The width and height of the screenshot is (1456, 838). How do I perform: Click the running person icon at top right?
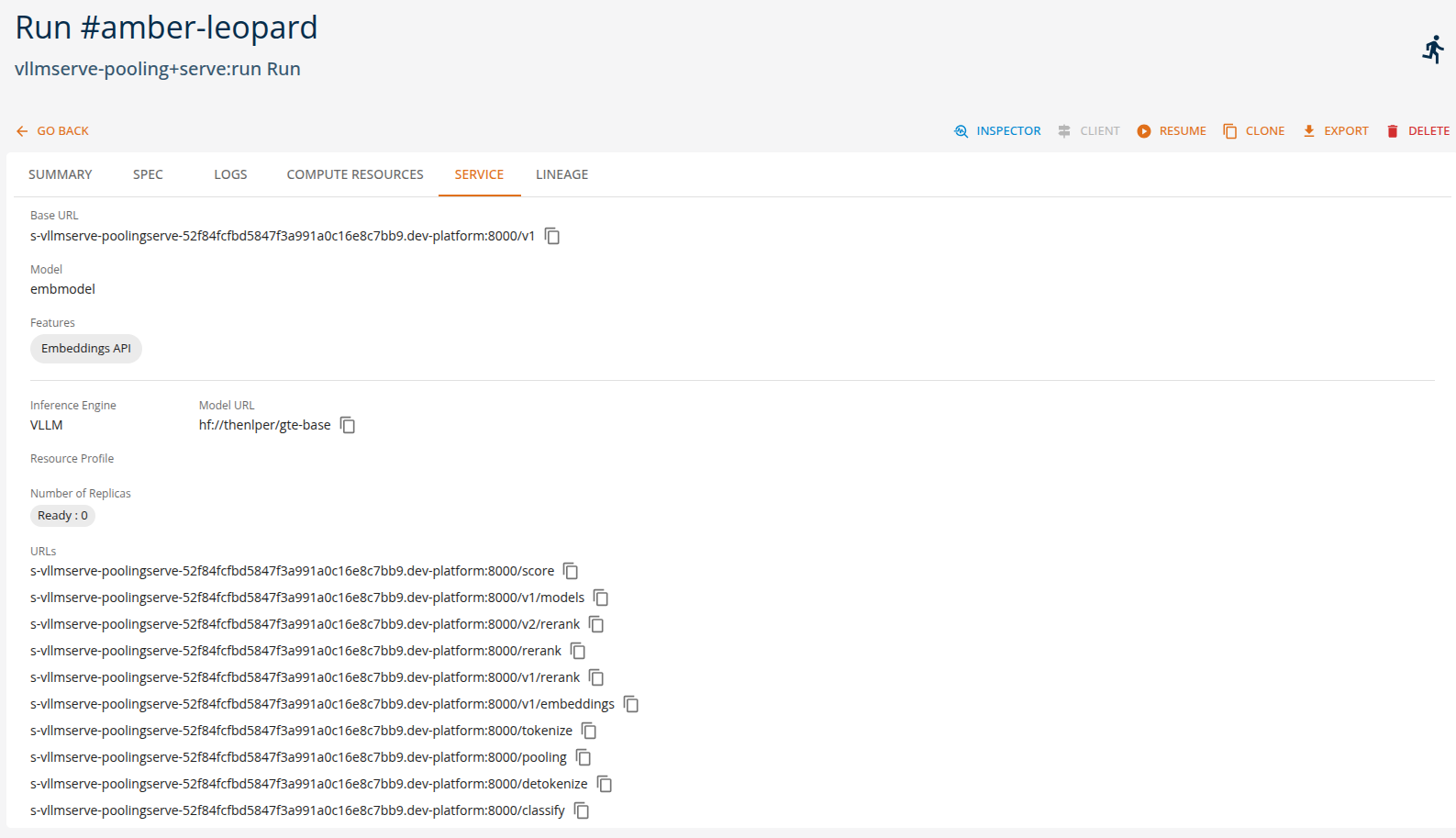[1433, 50]
